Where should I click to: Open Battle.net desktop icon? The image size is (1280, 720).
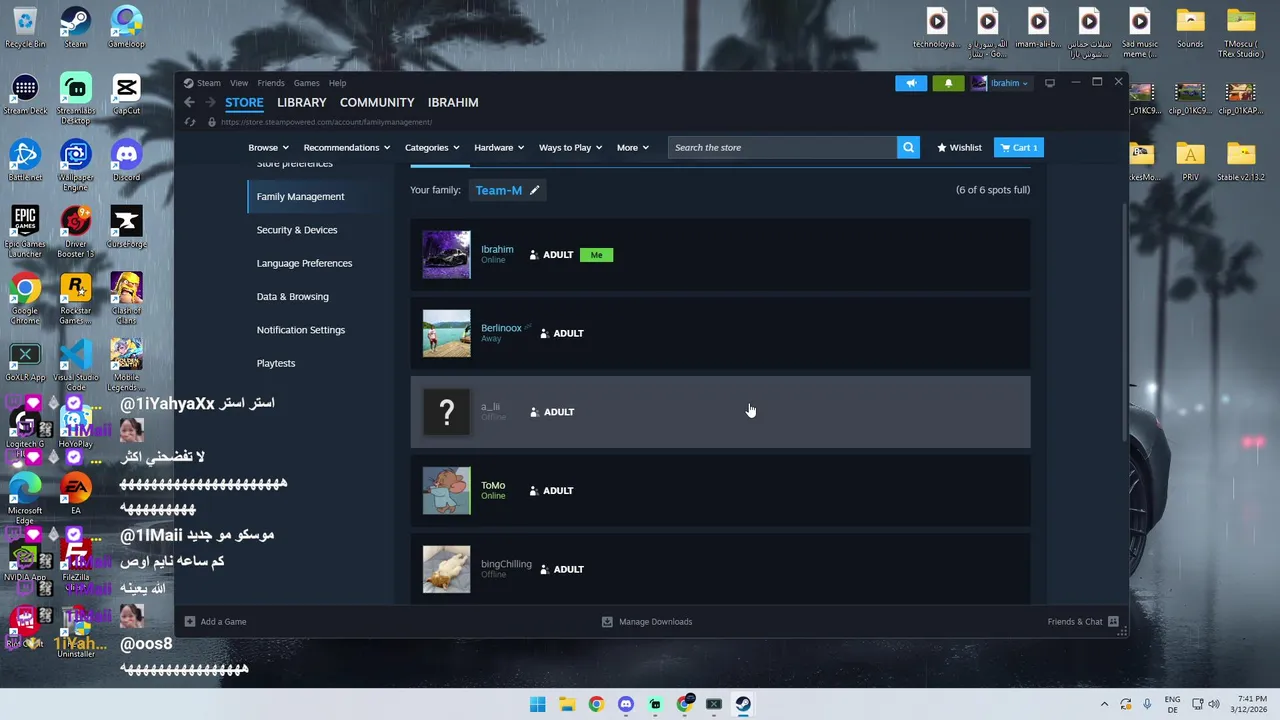tap(25, 161)
